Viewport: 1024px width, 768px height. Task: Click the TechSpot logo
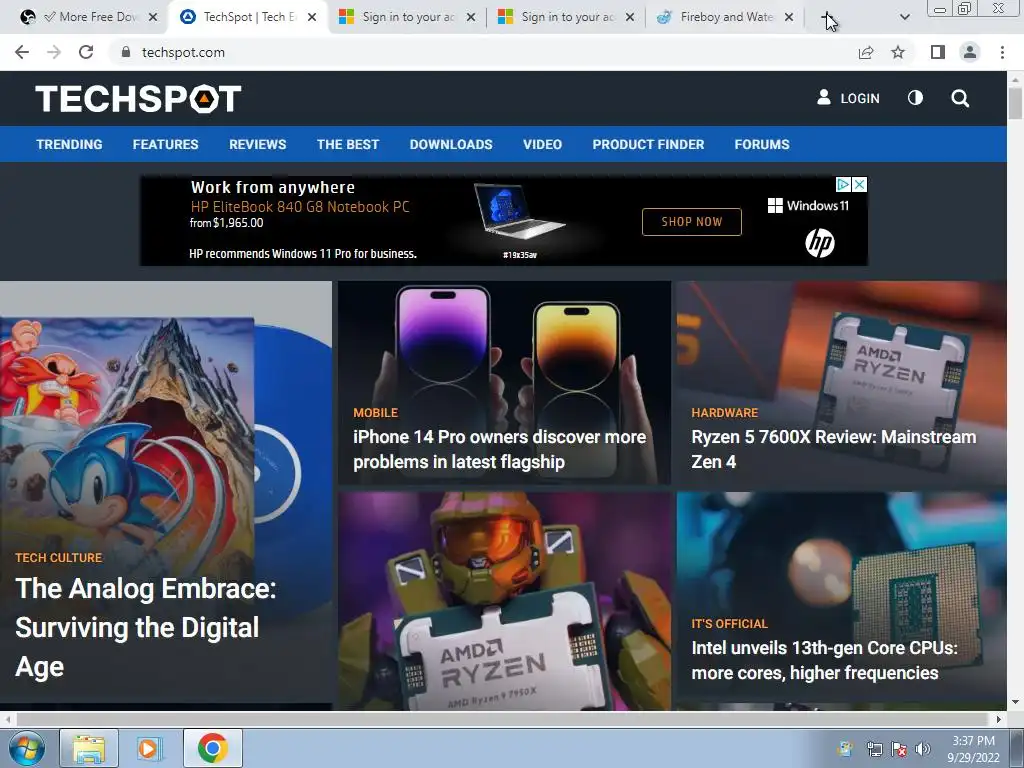(138, 99)
